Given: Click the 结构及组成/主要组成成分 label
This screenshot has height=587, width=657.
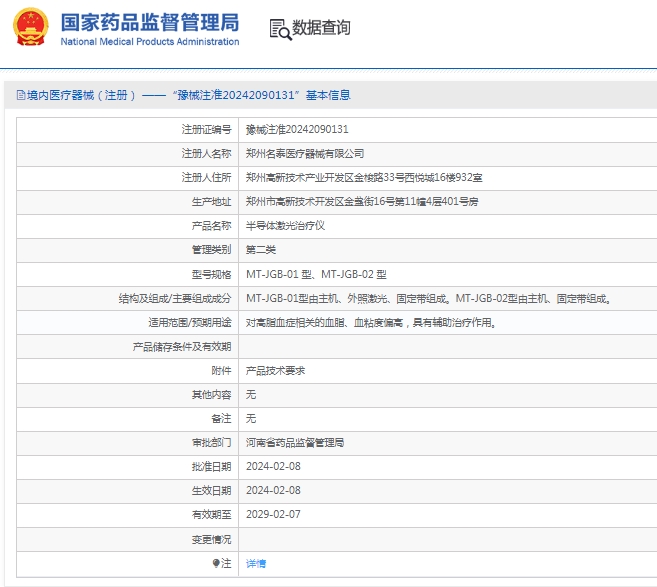Looking at the screenshot, I should (175, 298).
